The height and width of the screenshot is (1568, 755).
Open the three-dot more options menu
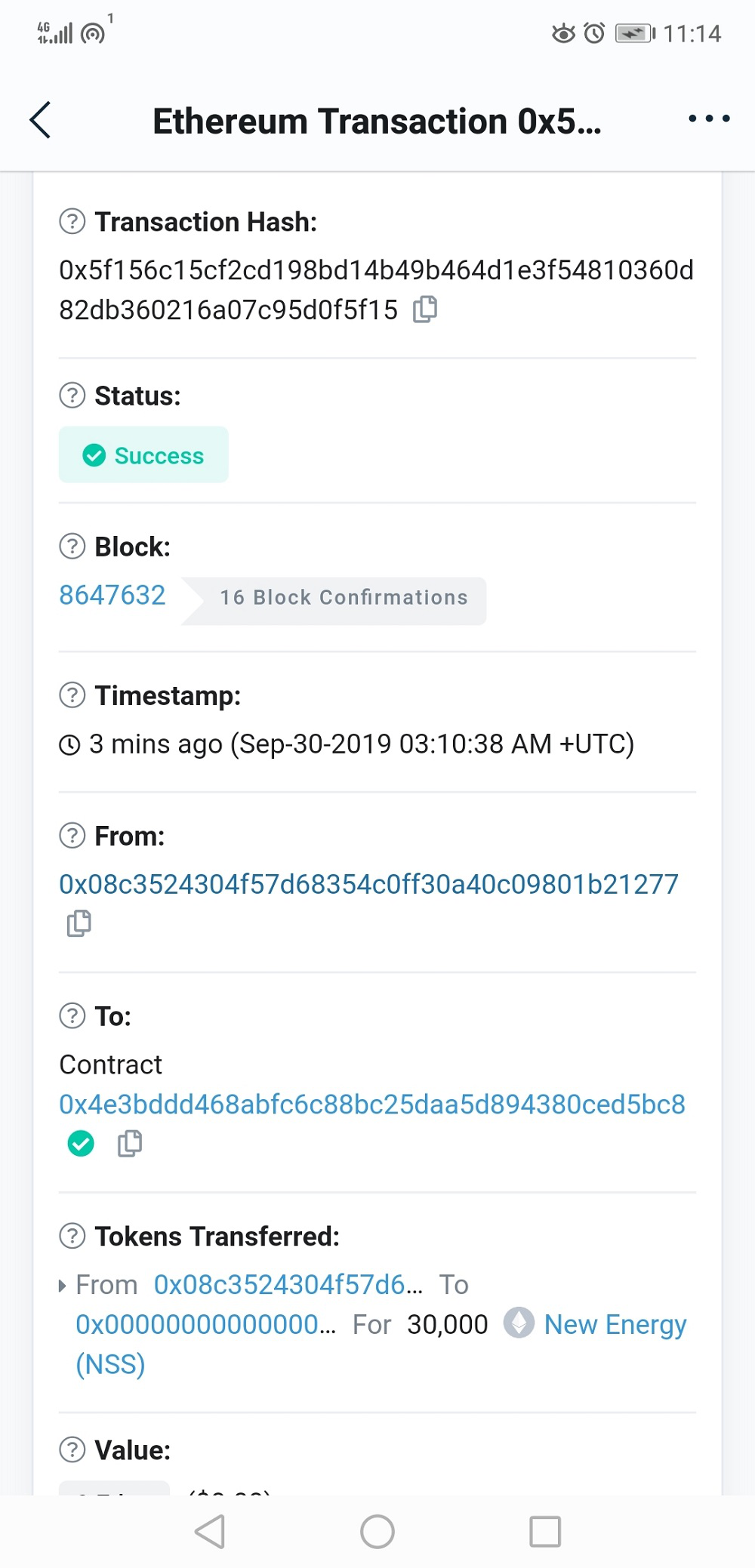coord(709,119)
